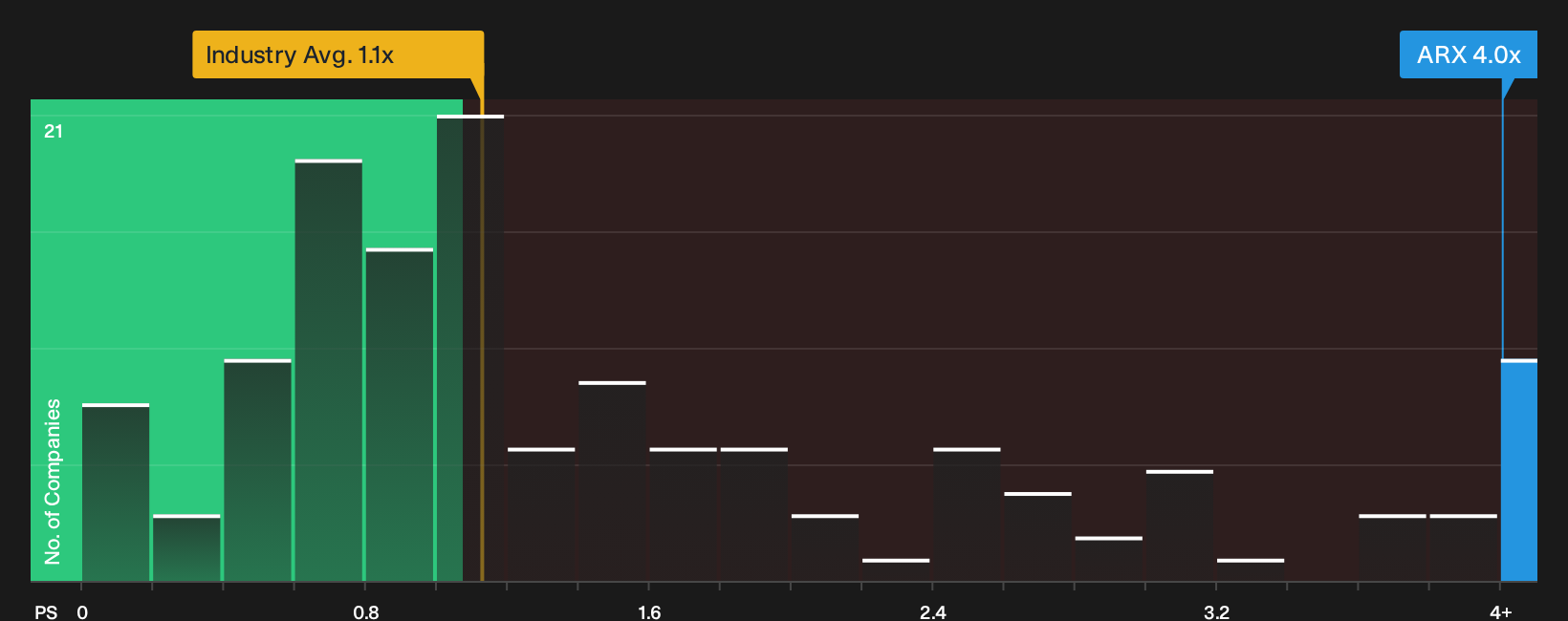Click the y-axis value 21

54,131
